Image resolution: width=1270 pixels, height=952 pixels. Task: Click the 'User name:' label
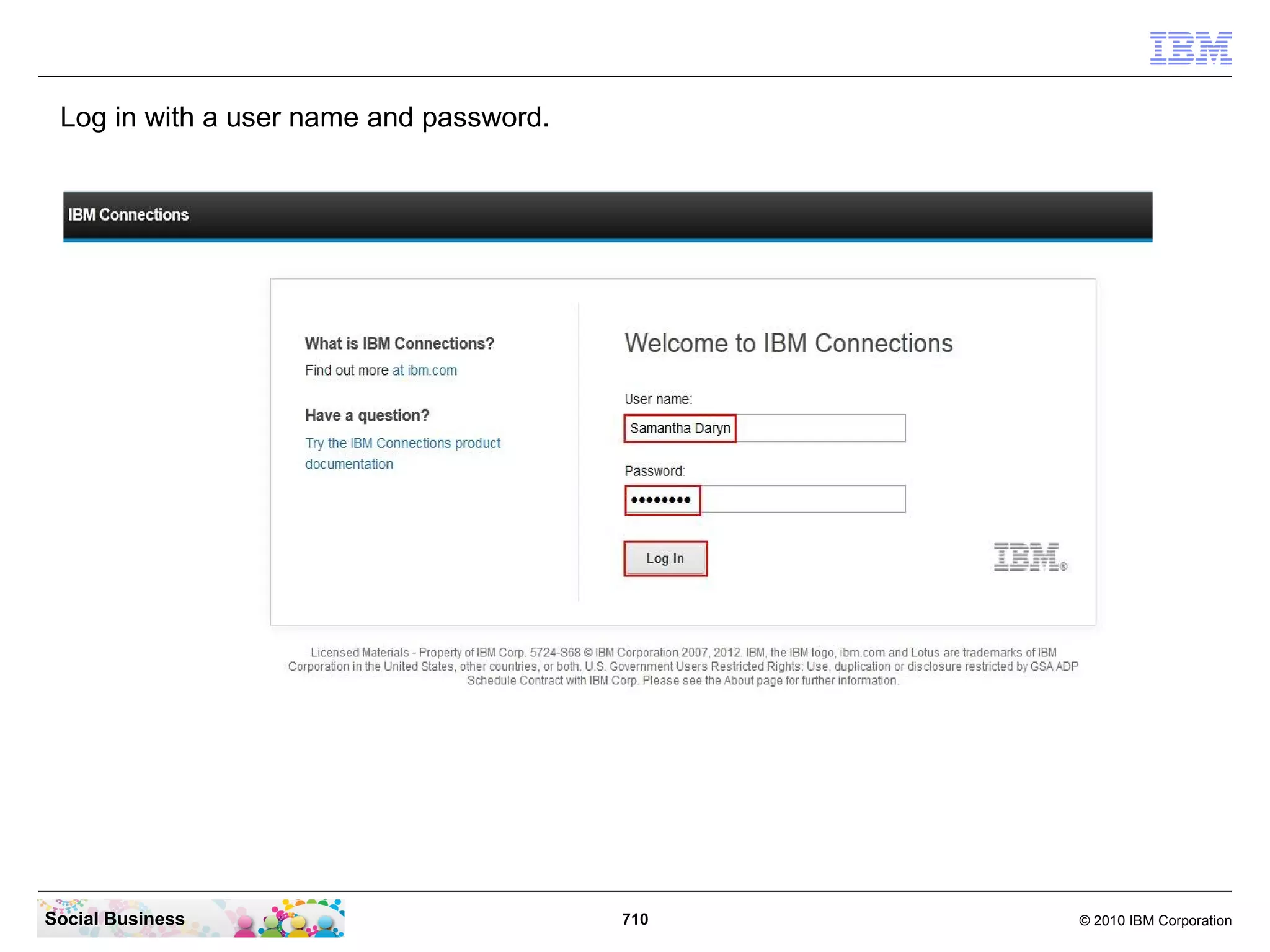click(658, 399)
